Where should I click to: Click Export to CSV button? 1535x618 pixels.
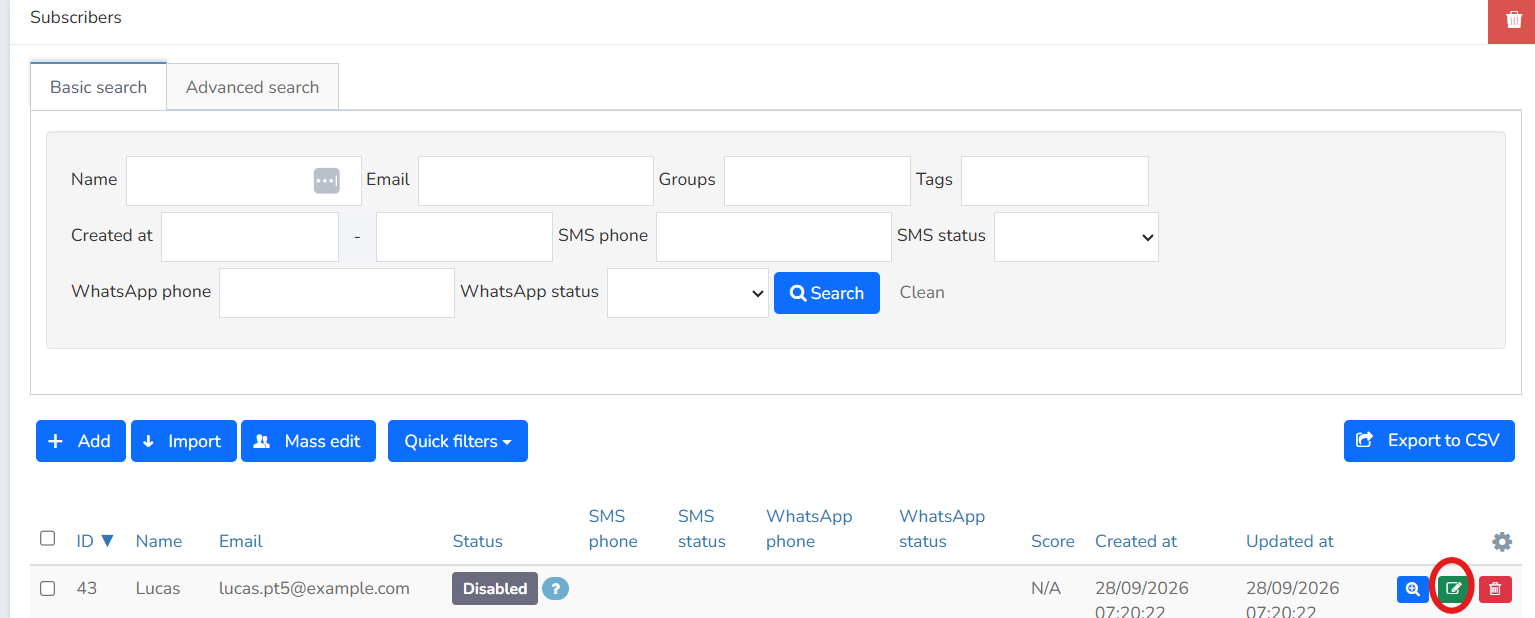point(1429,440)
